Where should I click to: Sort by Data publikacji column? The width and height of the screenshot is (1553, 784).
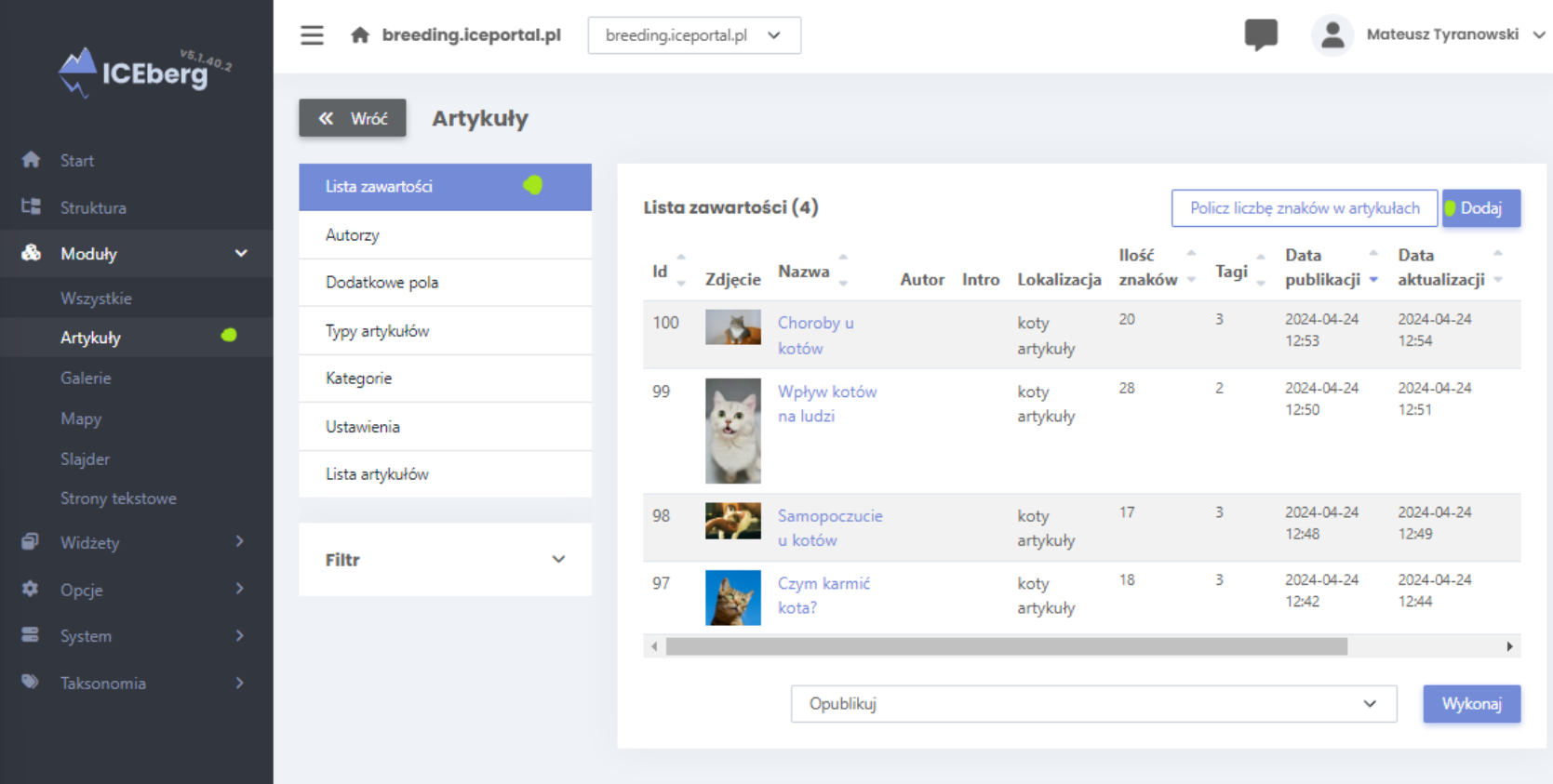click(1373, 279)
